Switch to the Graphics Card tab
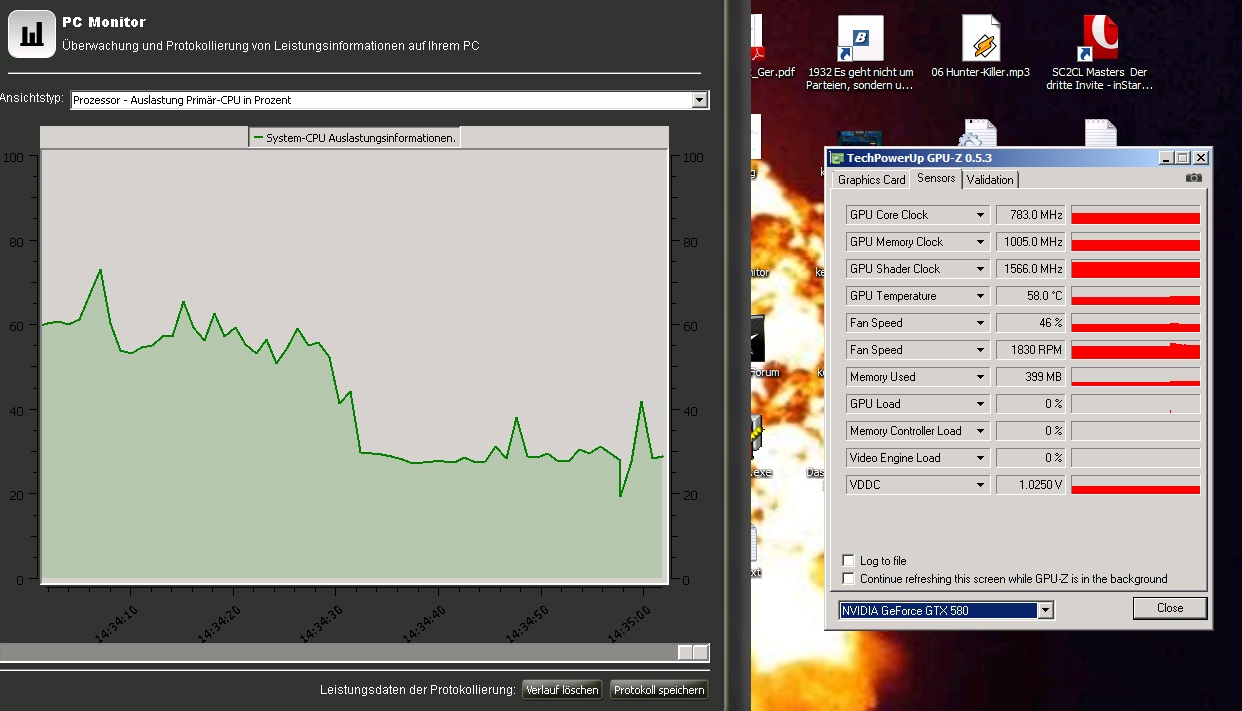The image size is (1242, 711). click(x=871, y=180)
